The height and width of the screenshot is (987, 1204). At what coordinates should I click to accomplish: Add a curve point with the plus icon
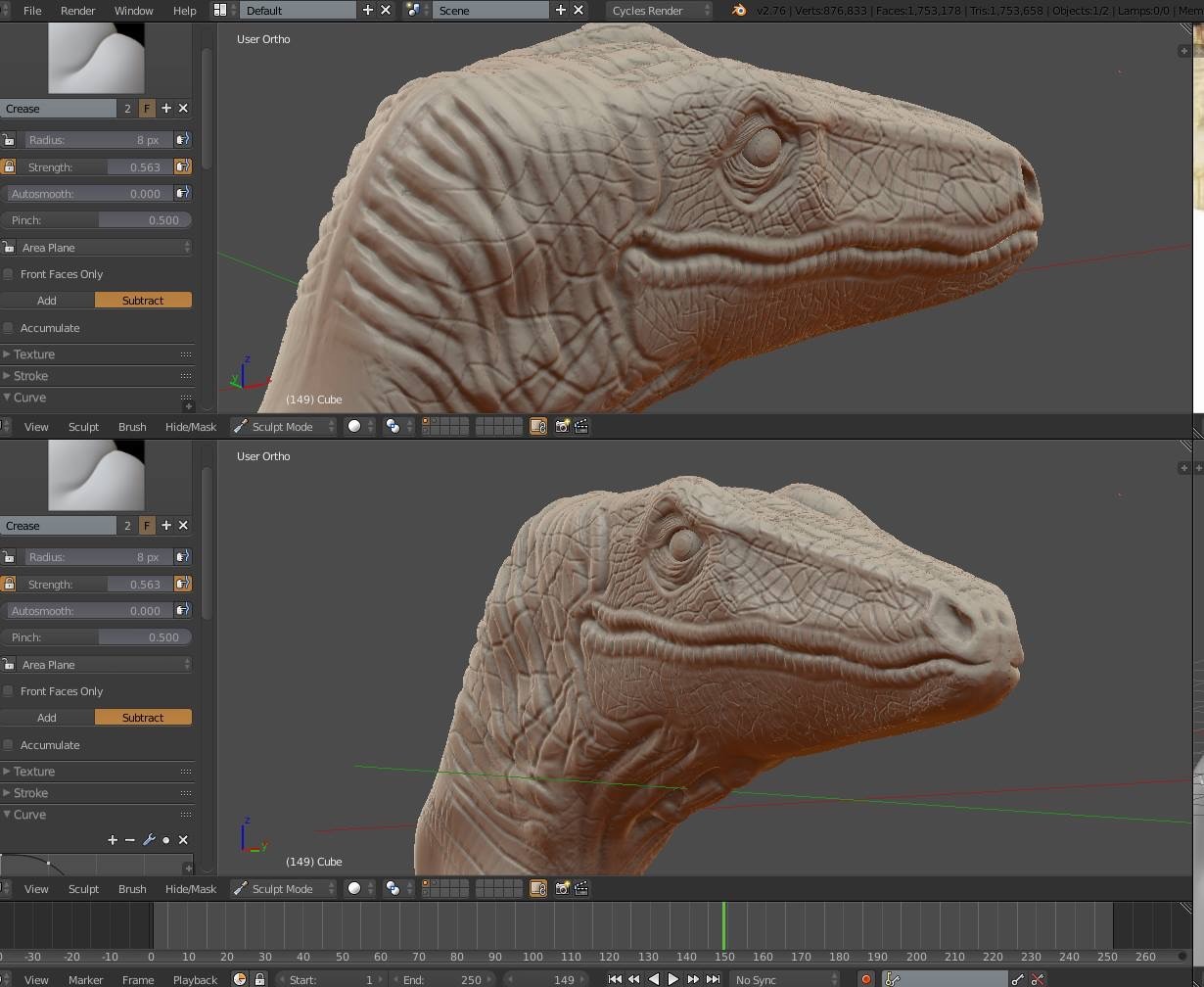point(113,840)
